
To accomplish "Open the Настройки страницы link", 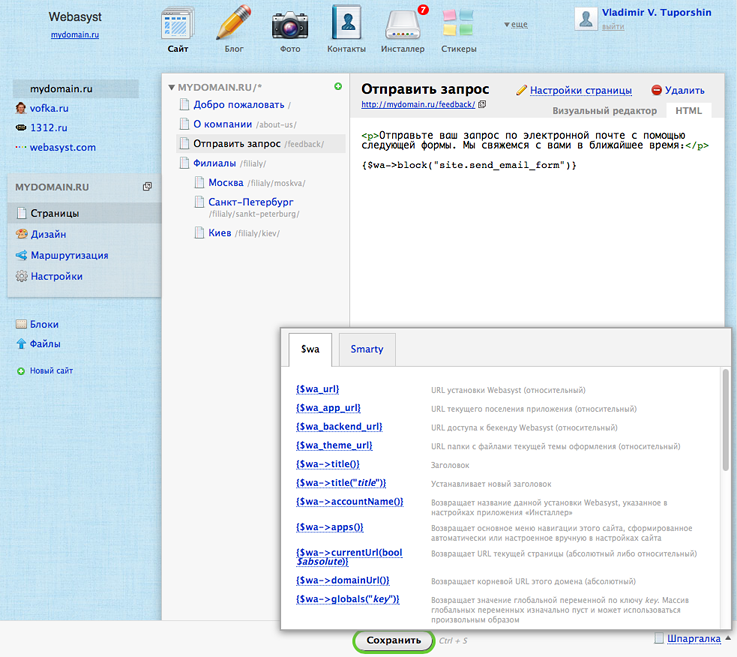I will 580,90.
